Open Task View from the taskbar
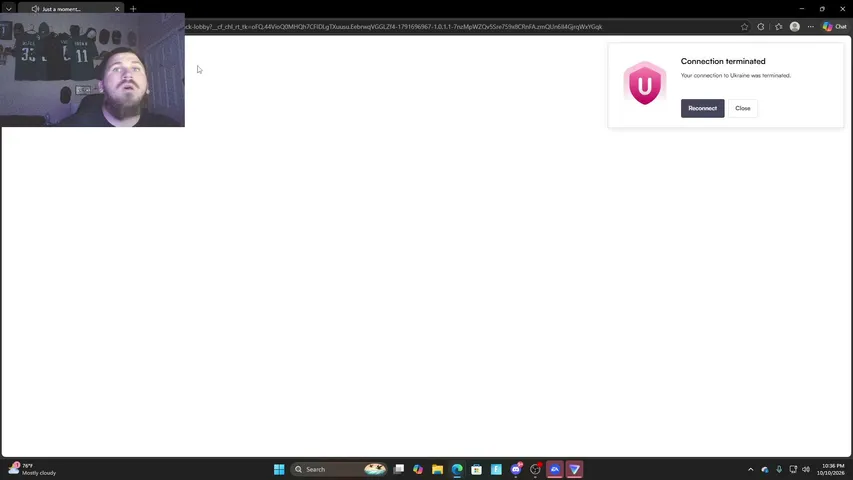 point(399,469)
